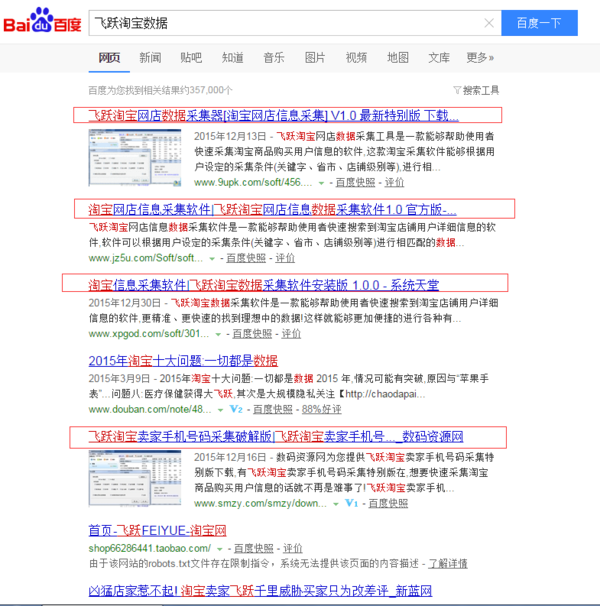This screenshot has width=600, height=606.
Task: Expand the dropdown arrow beside taobao.com URL
Action: (220, 549)
